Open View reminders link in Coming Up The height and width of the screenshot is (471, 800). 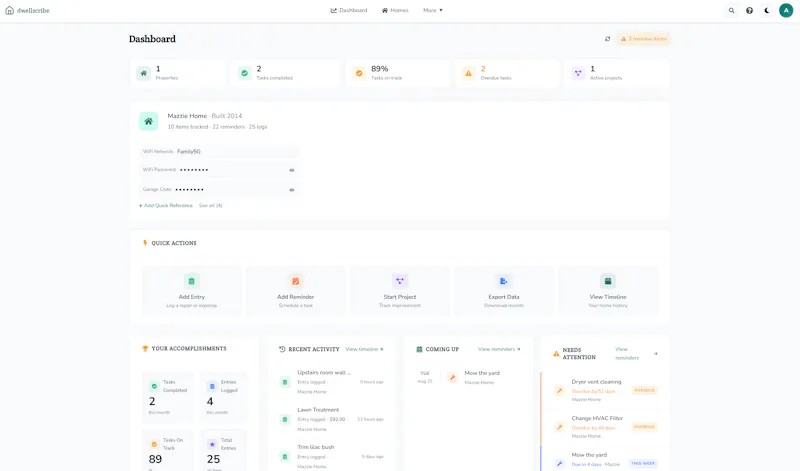(499, 349)
